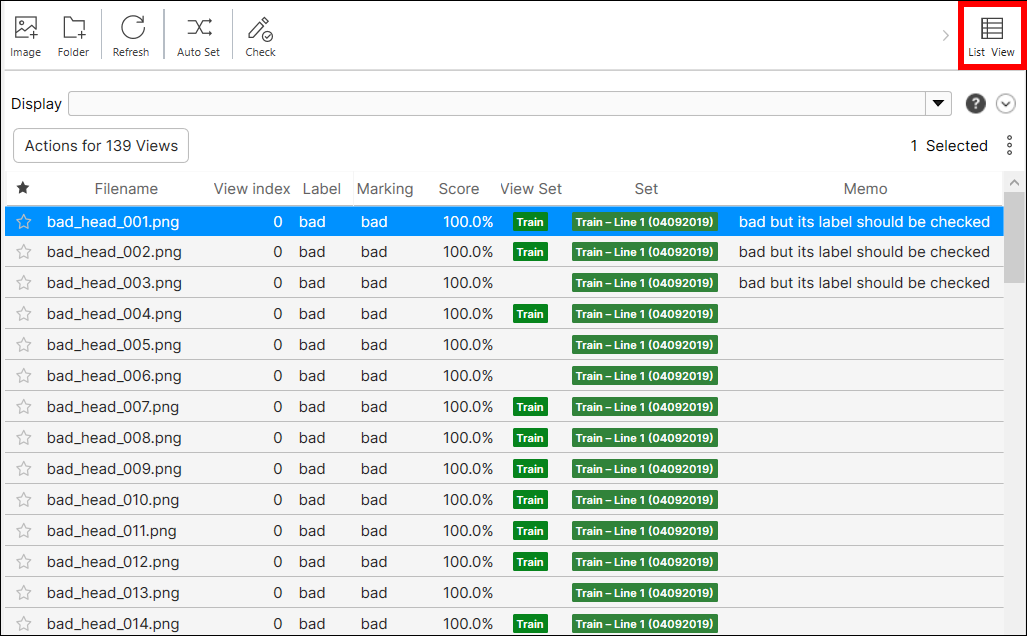Click the Auto Set shuffle icon

point(198,29)
